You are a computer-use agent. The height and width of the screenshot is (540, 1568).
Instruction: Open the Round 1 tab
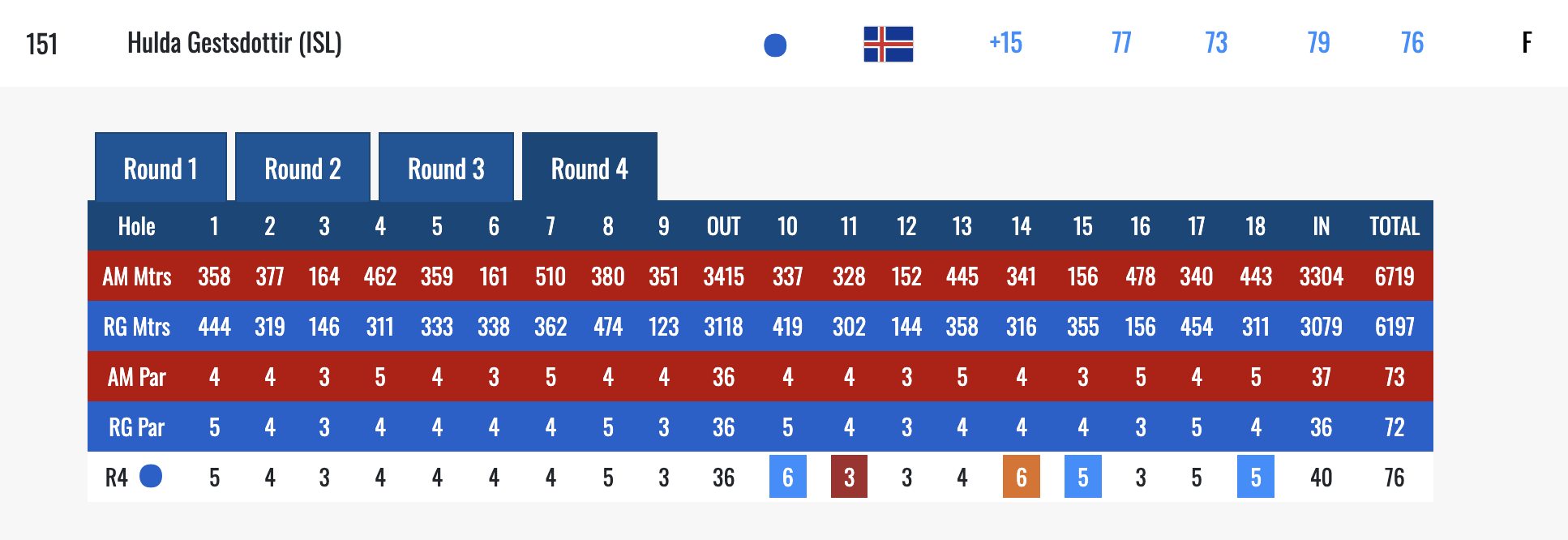[x=161, y=169]
